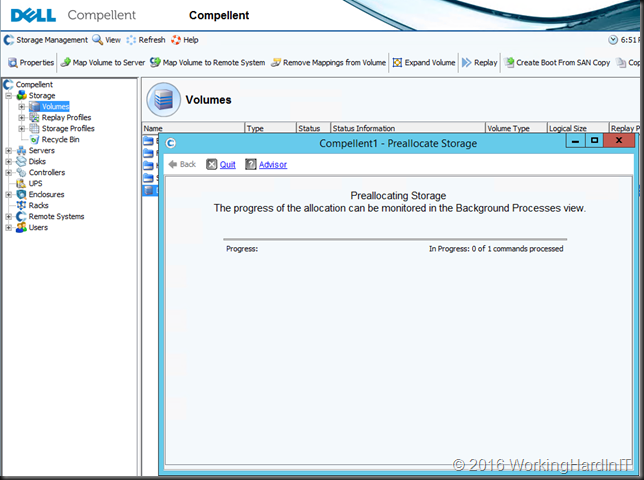Expand the Disks tree node
Screen dimensions: 644x480
[9, 161]
